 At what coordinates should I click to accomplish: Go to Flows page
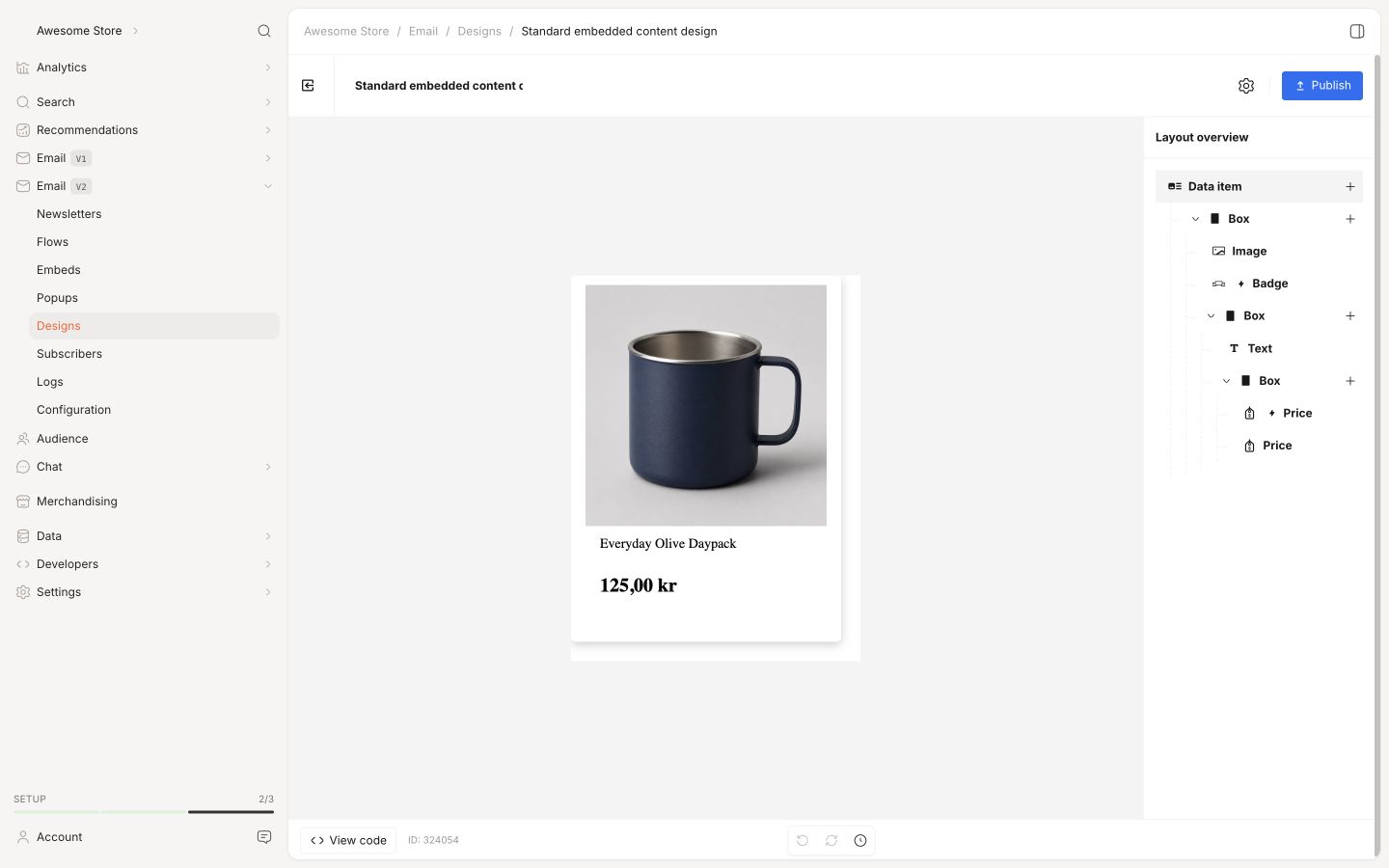click(x=52, y=242)
